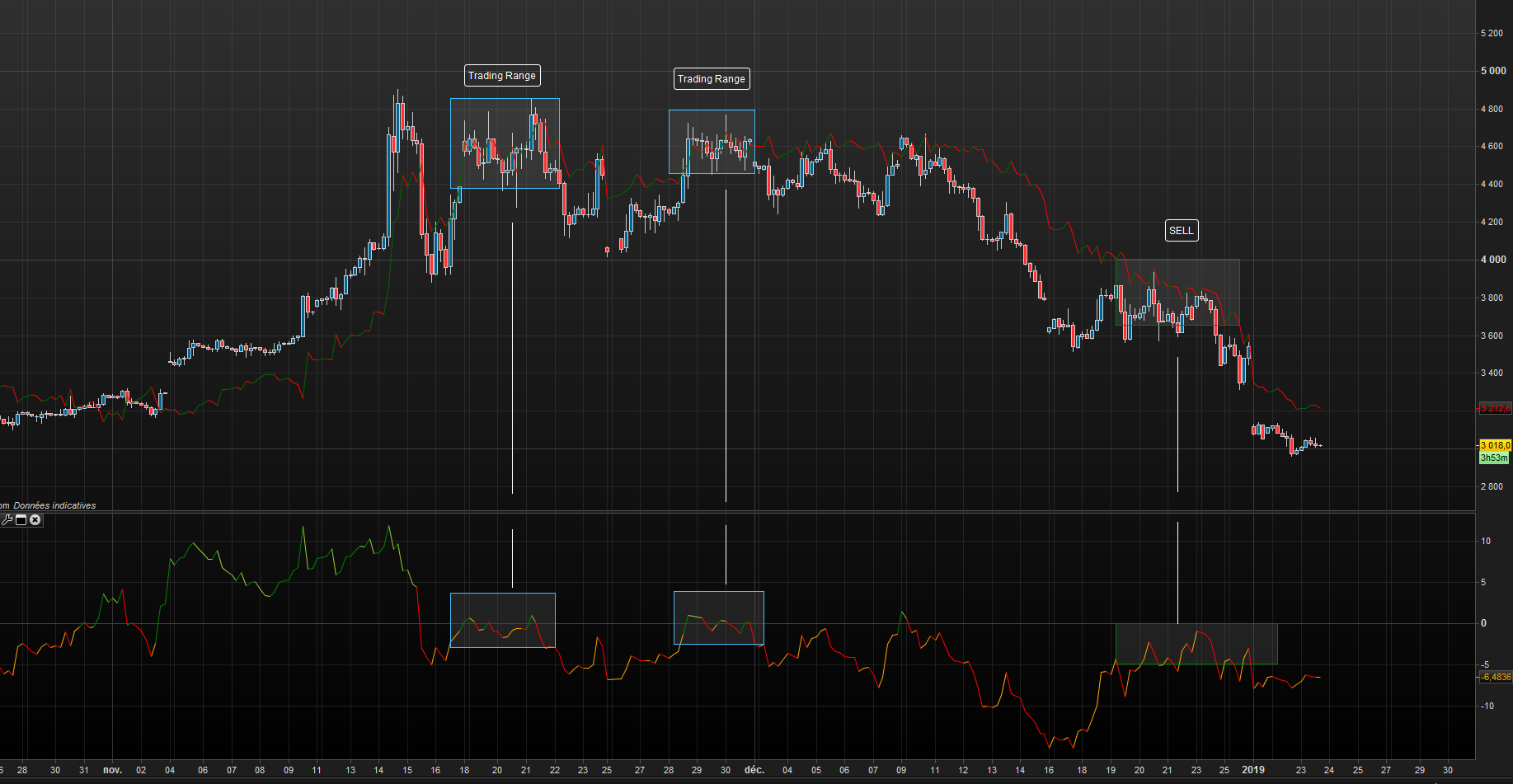Select Trading Range label above blue-bordered box
This screenshot has height=784, width=1513.
[x=501, y=76]
